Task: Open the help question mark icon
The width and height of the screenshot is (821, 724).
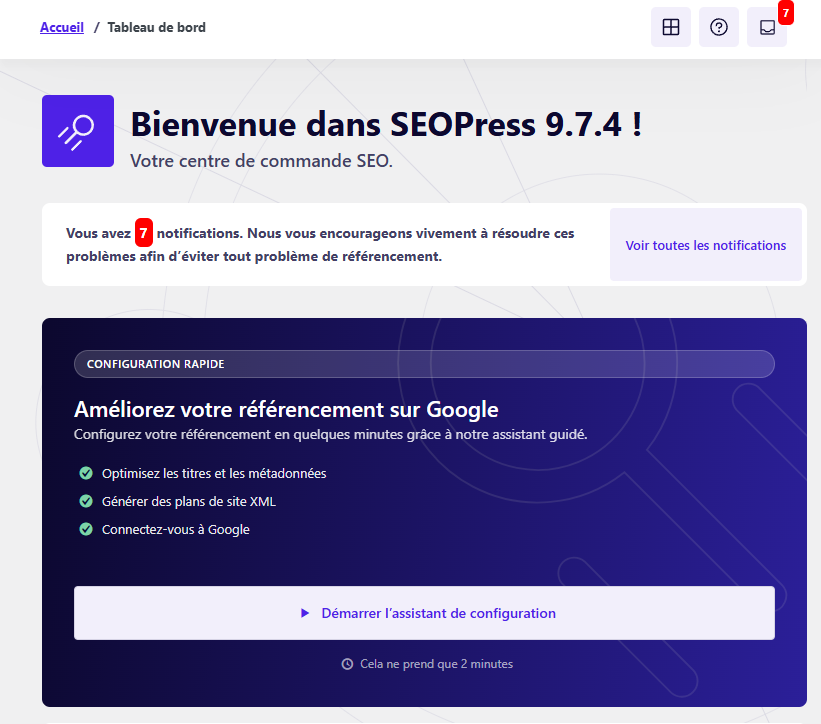Action: coord(718,27)
